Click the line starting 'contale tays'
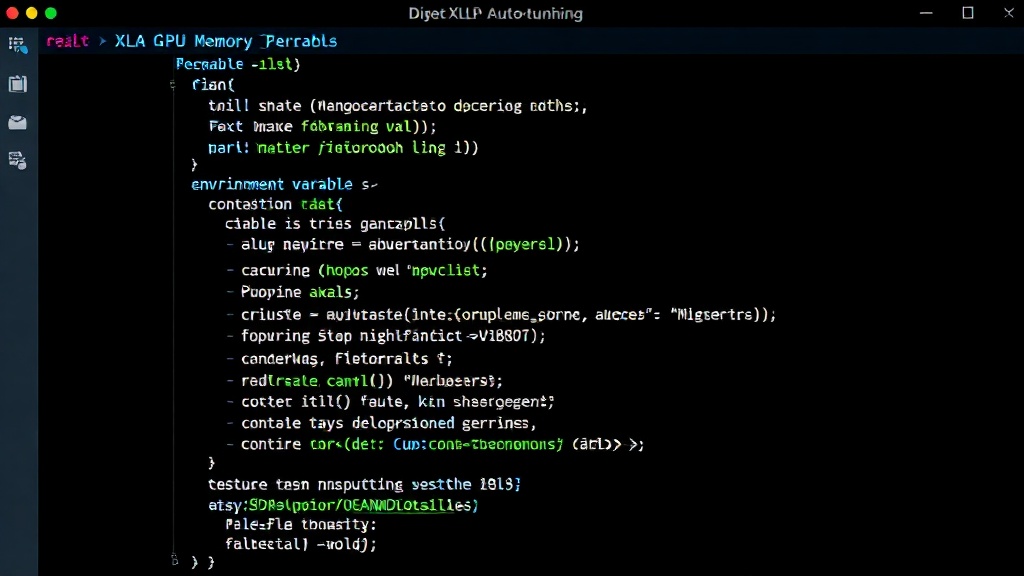Screen dimensions: 1024x576 389,423
